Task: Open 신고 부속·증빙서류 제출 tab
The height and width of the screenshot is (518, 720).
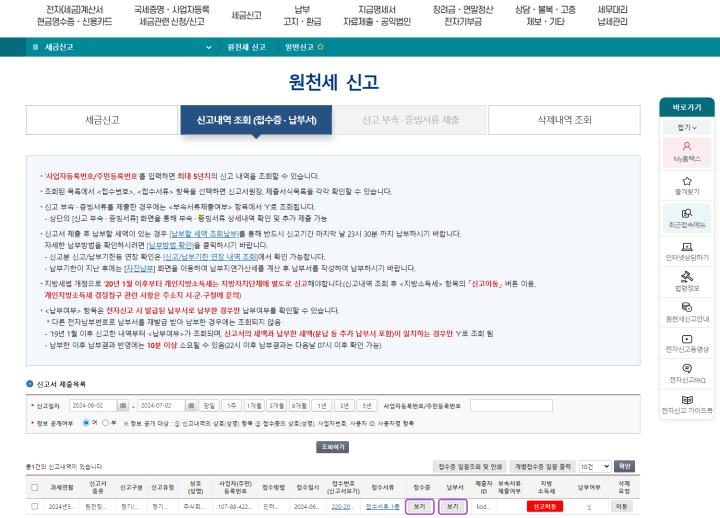Action: coord(410,120)
